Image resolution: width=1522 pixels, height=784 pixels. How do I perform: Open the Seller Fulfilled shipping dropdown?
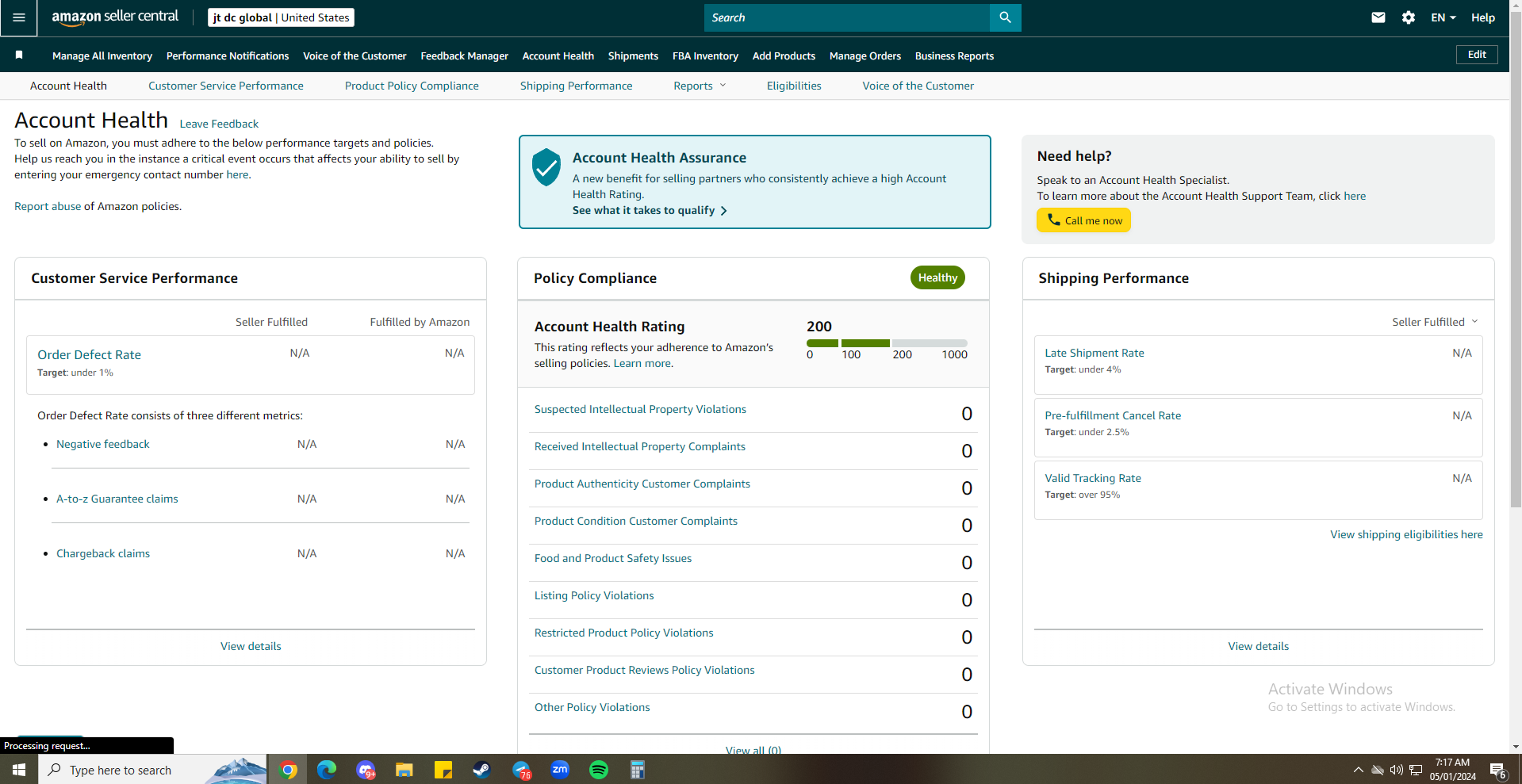pyautogui.click(x=1435, y=322)
